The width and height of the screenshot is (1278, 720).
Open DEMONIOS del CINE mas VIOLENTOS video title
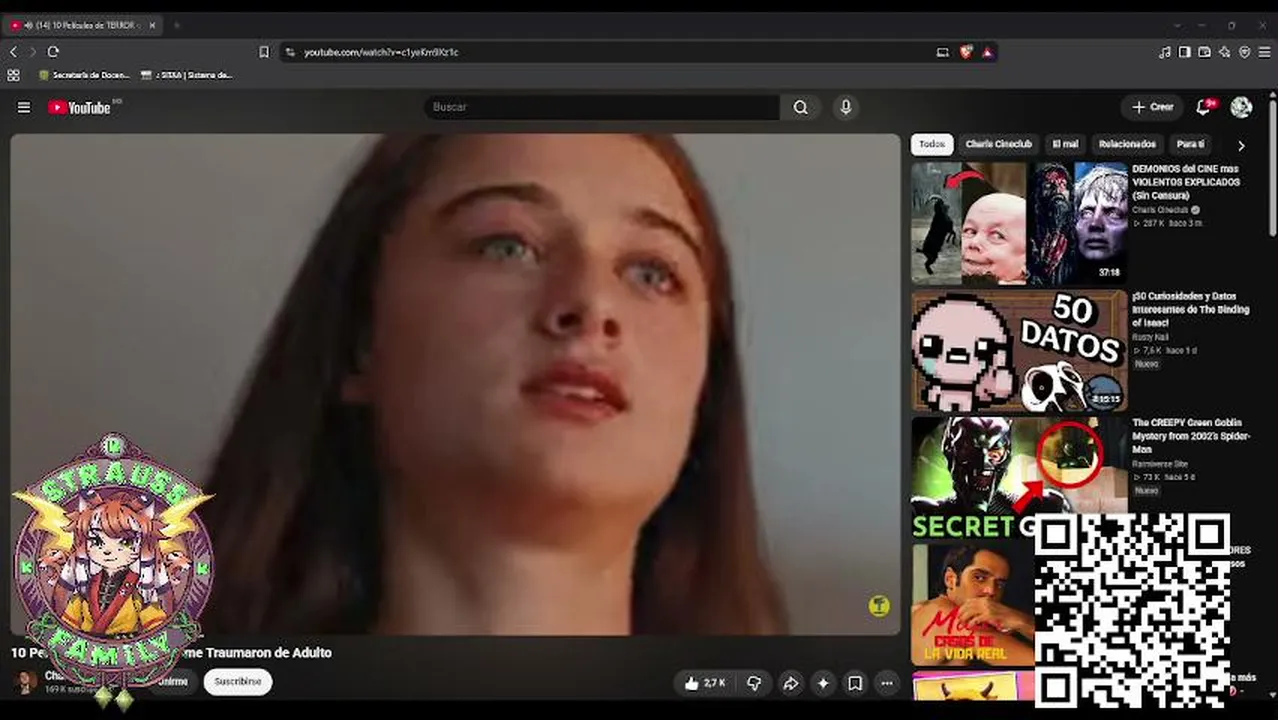(x=1186, y=182)
